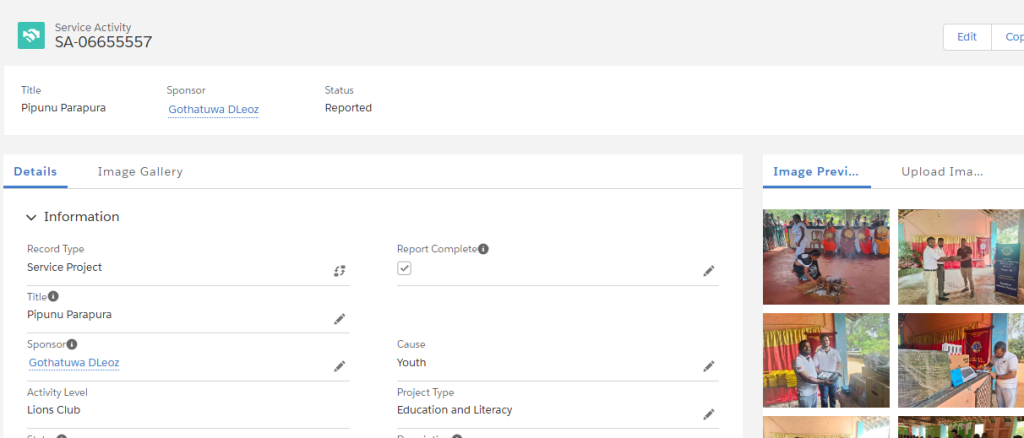Edit the Report Complete field pencil
Viewport: 1024px width, 438px height.
[709, 271]
